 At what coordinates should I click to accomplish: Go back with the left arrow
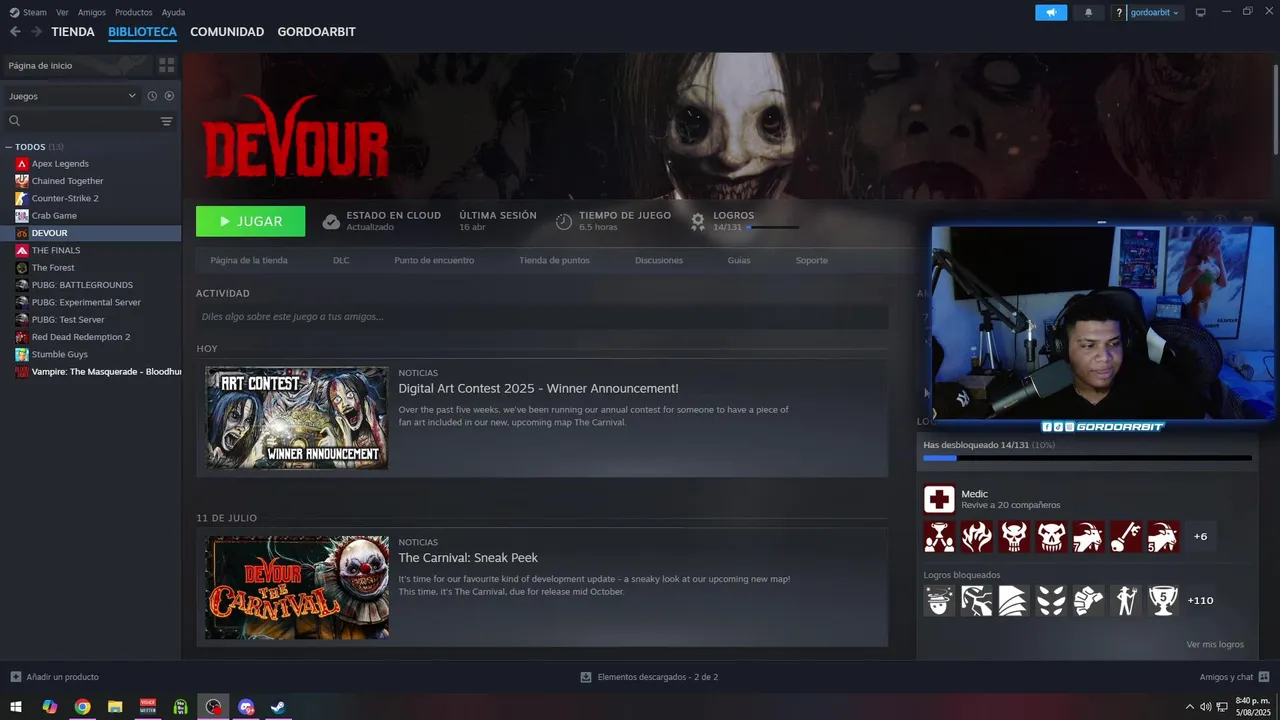click(15, 32)
